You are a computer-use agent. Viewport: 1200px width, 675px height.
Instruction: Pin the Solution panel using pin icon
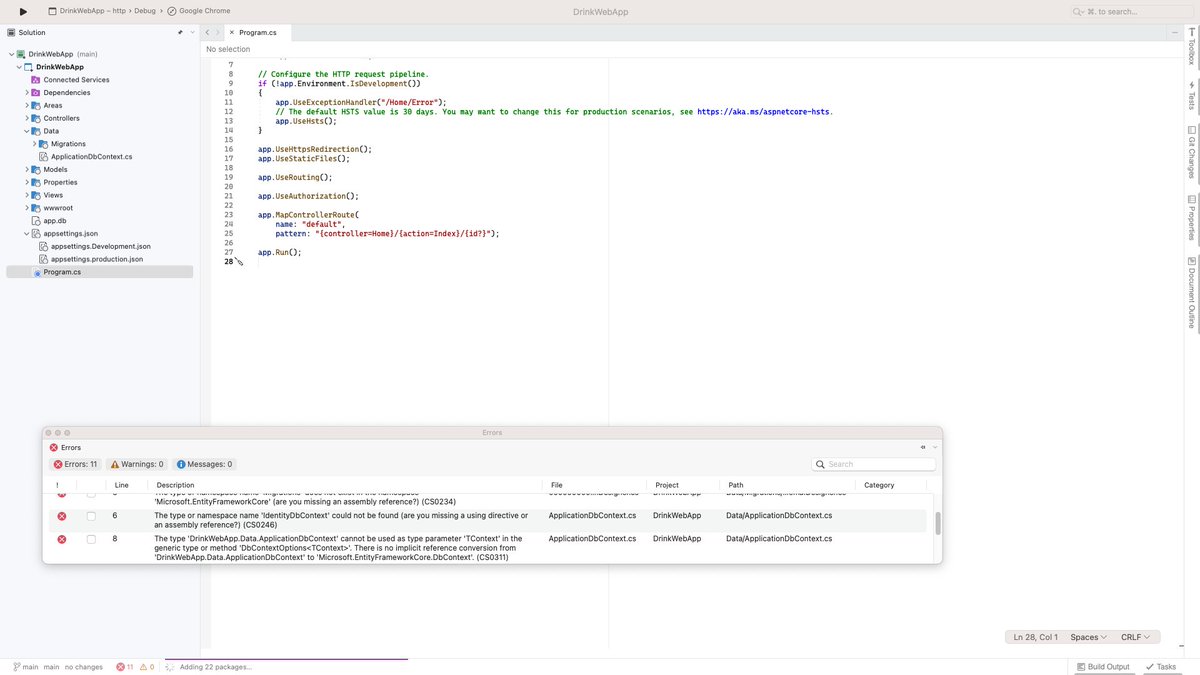click(x=180, y=32)
